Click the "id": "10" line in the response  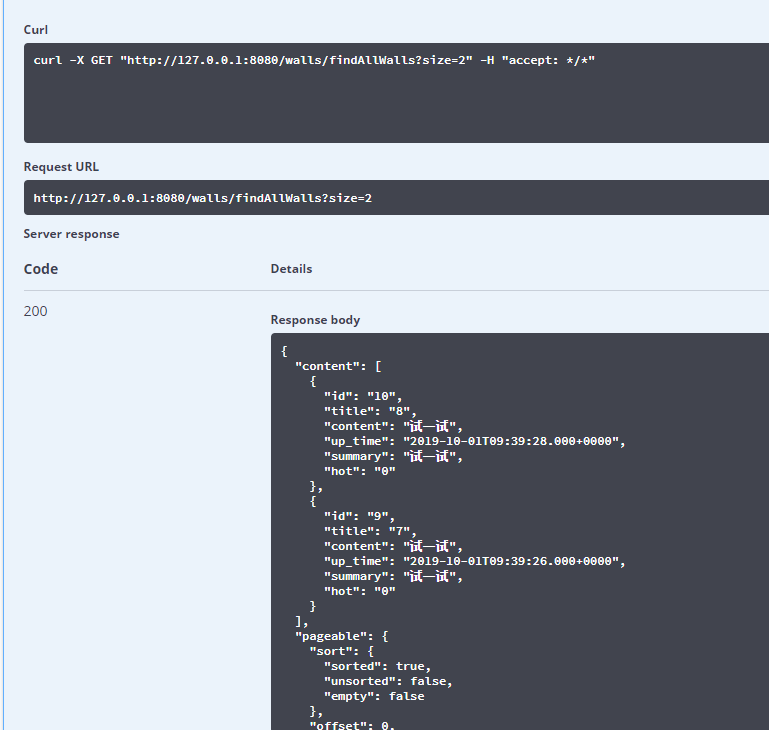point(362,396)
